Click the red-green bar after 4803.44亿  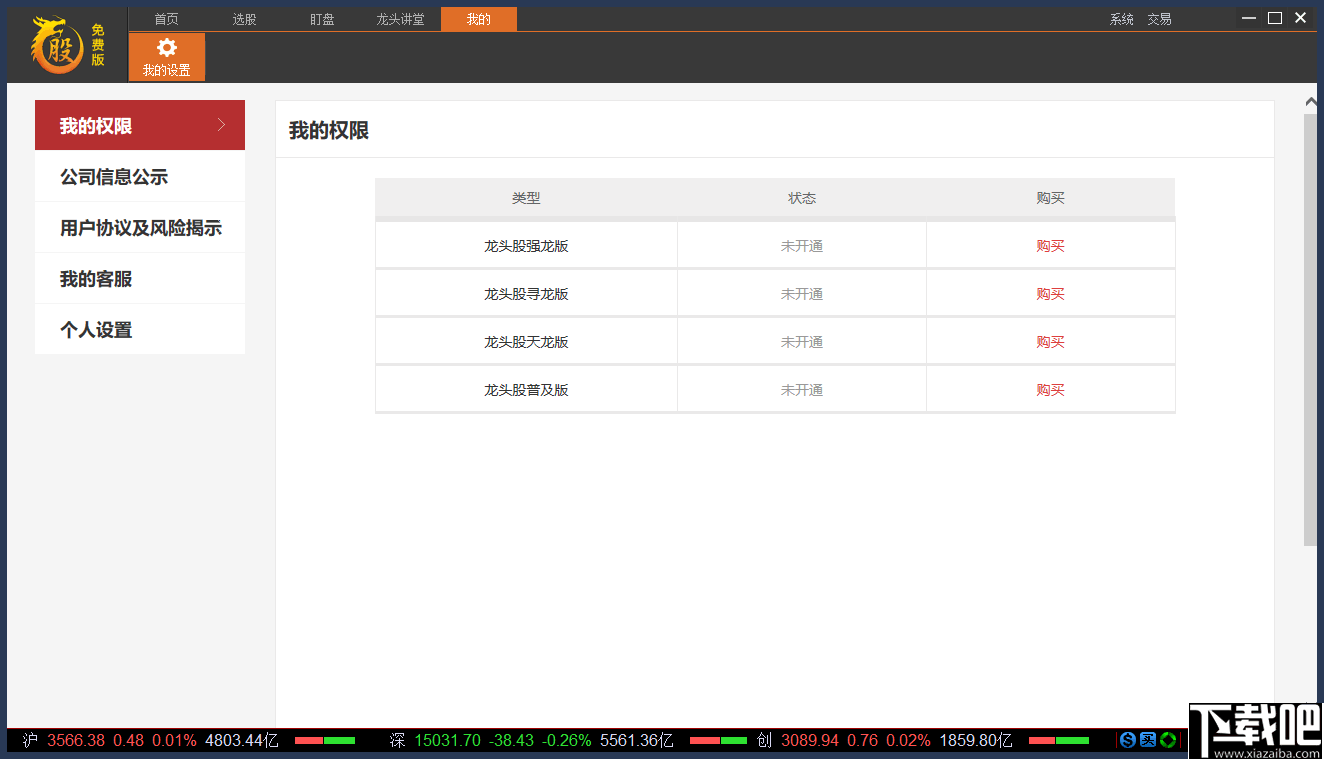point(325,740)
